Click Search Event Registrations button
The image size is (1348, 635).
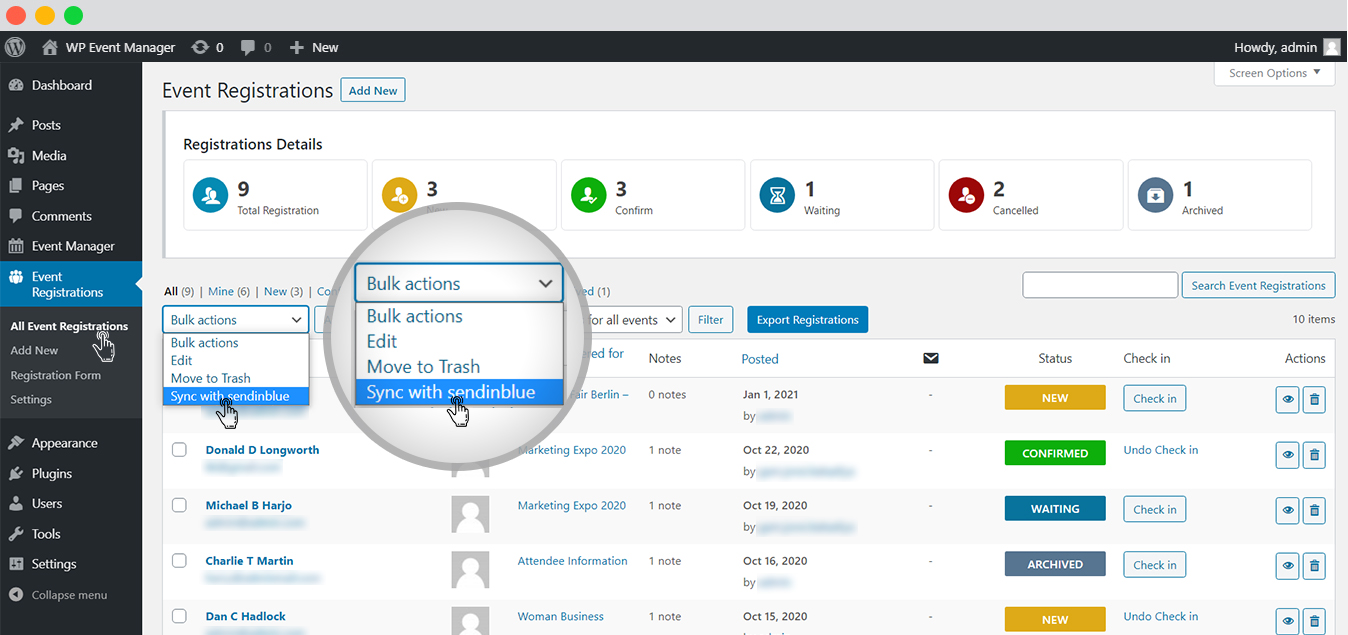(x=1258, y=285)
